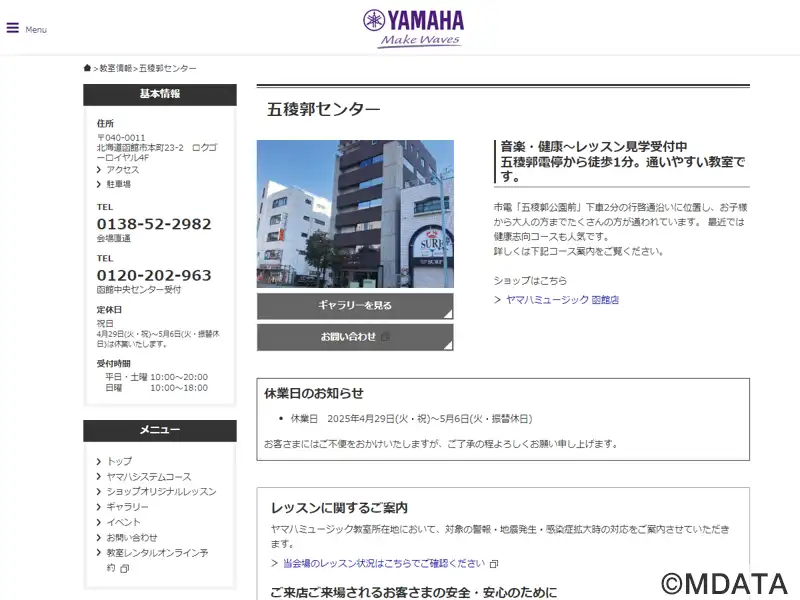Screen dimensions: 800x600
Task: Click the chevron beside ヤマハシステムコース
Action: pos(99,477)
